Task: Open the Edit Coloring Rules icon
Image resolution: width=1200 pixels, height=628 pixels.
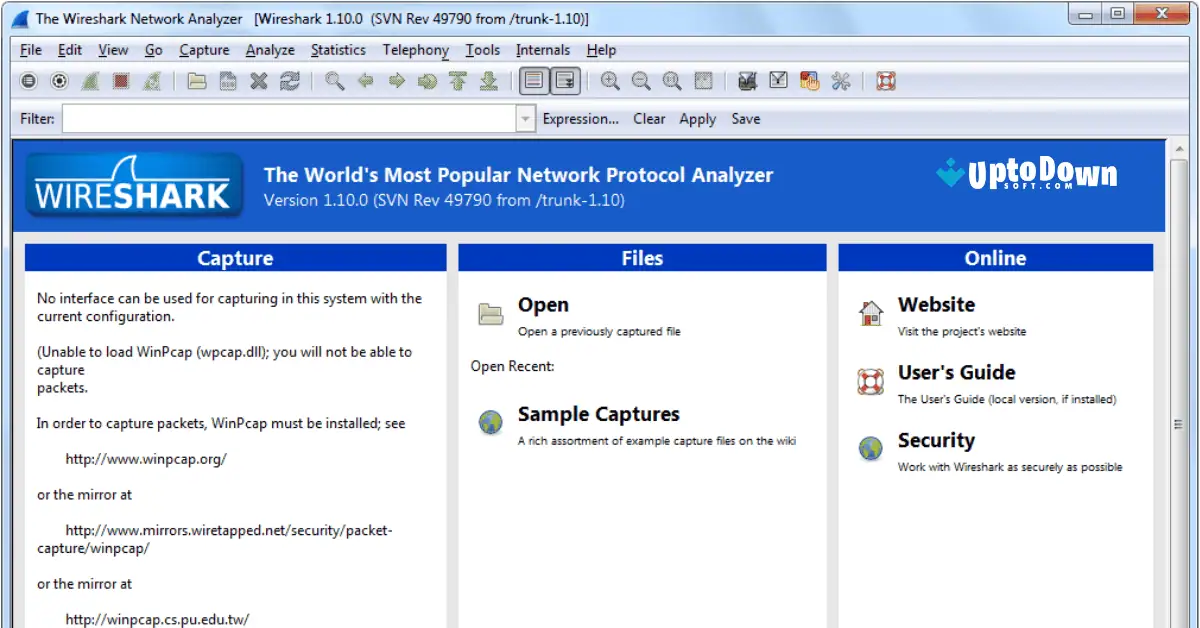Action: point(809,81)
